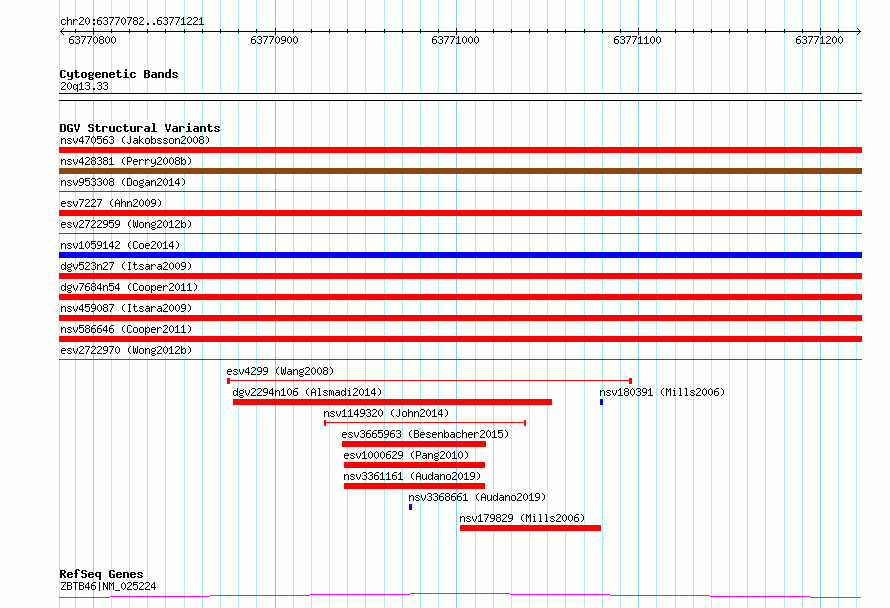Click ruler position 63770800
Image resolution: width=890 pixels, height=608 pixels.
click(92, 40)
